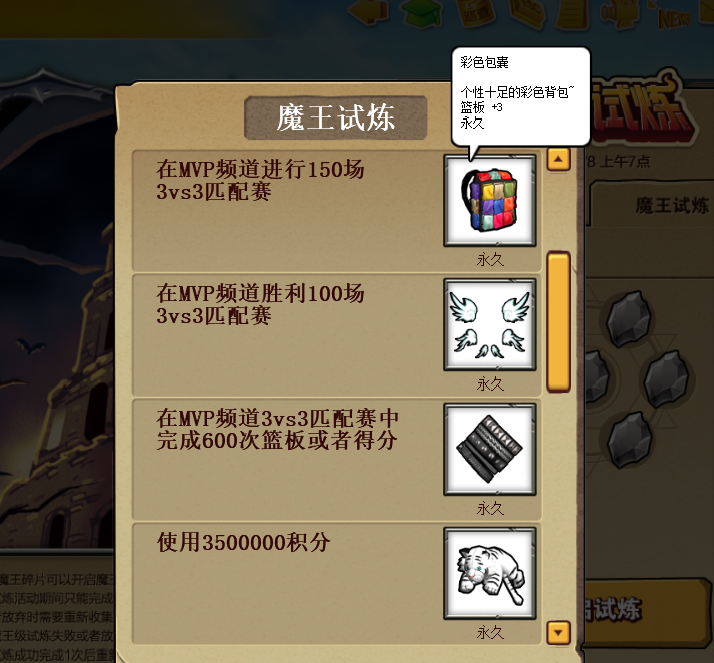This screenshot has height=663, width=714.
Task: Click the green graduation cap icon in top bar
Action: pos(423,12)
